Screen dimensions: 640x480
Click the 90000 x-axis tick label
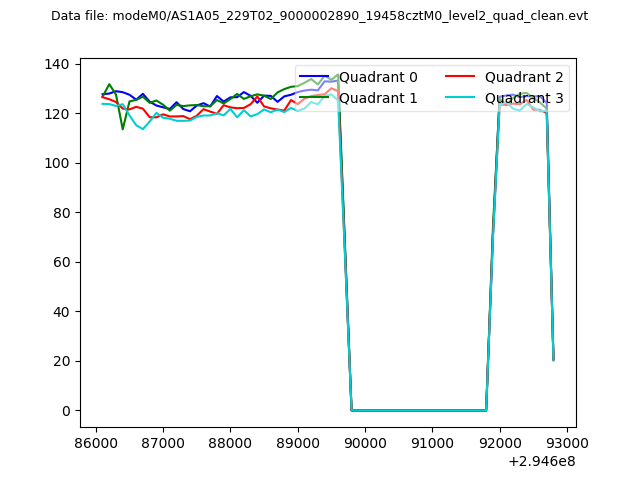pyautogui.click(x=365, y=442)
